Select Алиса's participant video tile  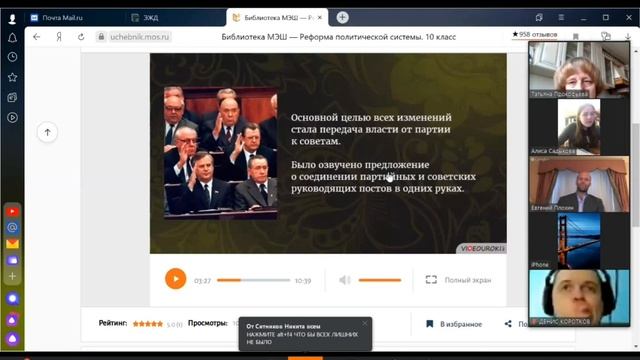[x=579, y=127]
